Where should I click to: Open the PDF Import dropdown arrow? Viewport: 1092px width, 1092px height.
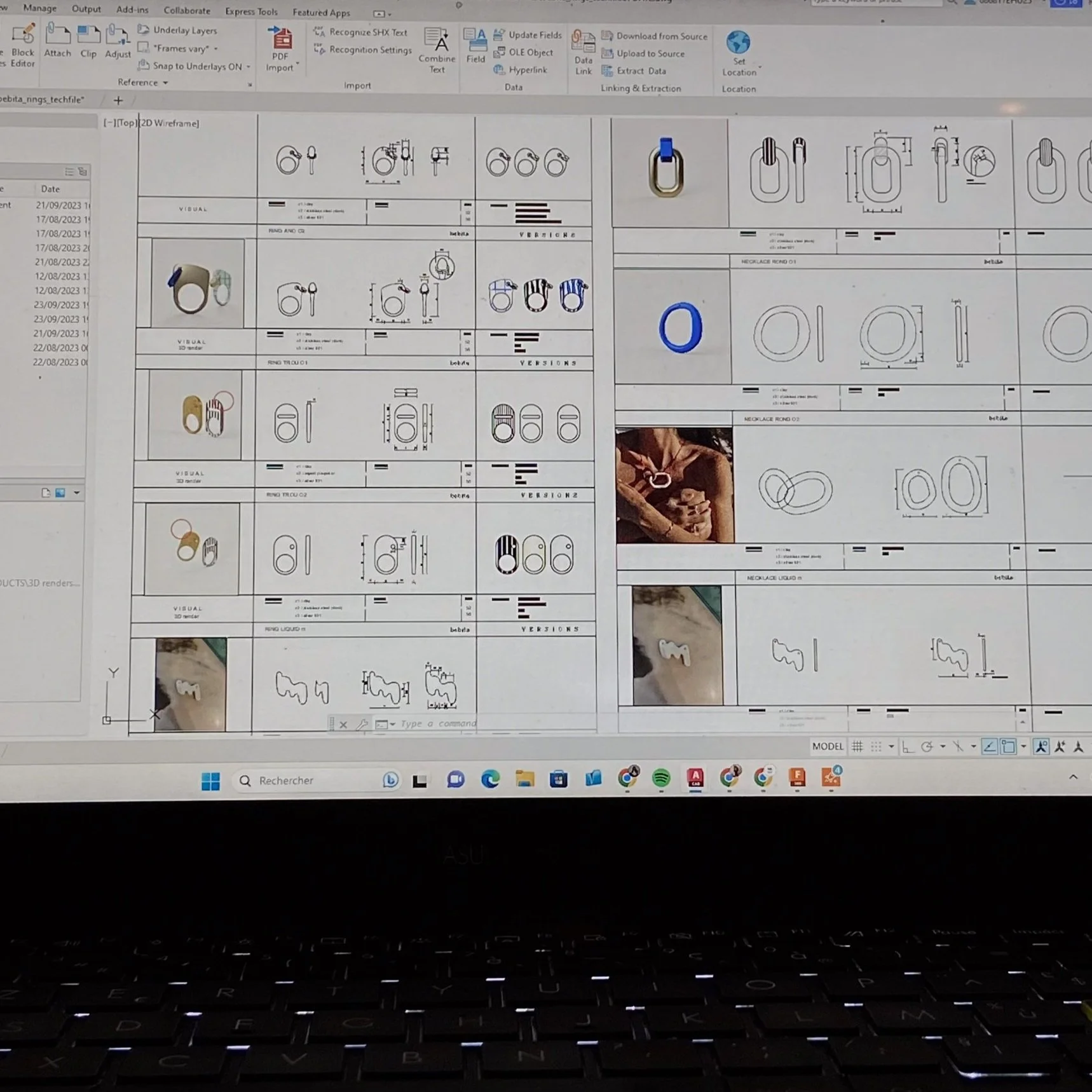coord(297,65)
